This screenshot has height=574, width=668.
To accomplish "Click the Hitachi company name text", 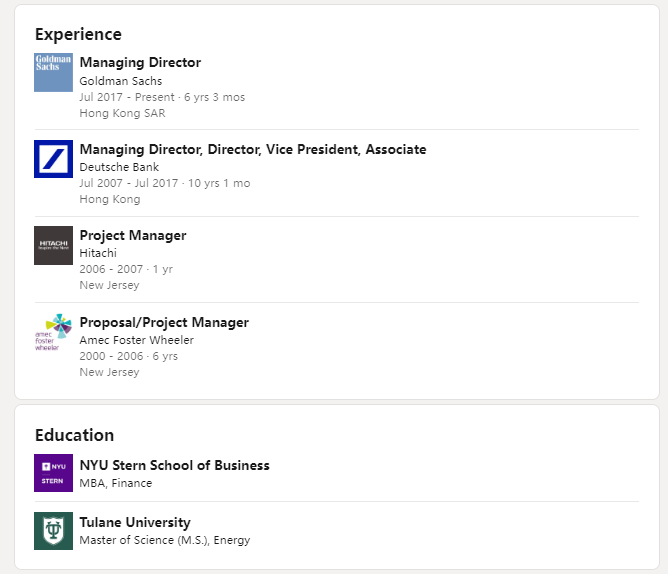I will (98, 253).
